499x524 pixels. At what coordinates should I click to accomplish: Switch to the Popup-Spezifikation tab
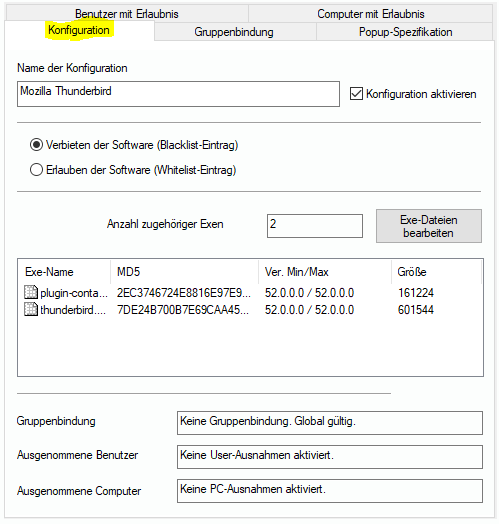coord(405,32)
